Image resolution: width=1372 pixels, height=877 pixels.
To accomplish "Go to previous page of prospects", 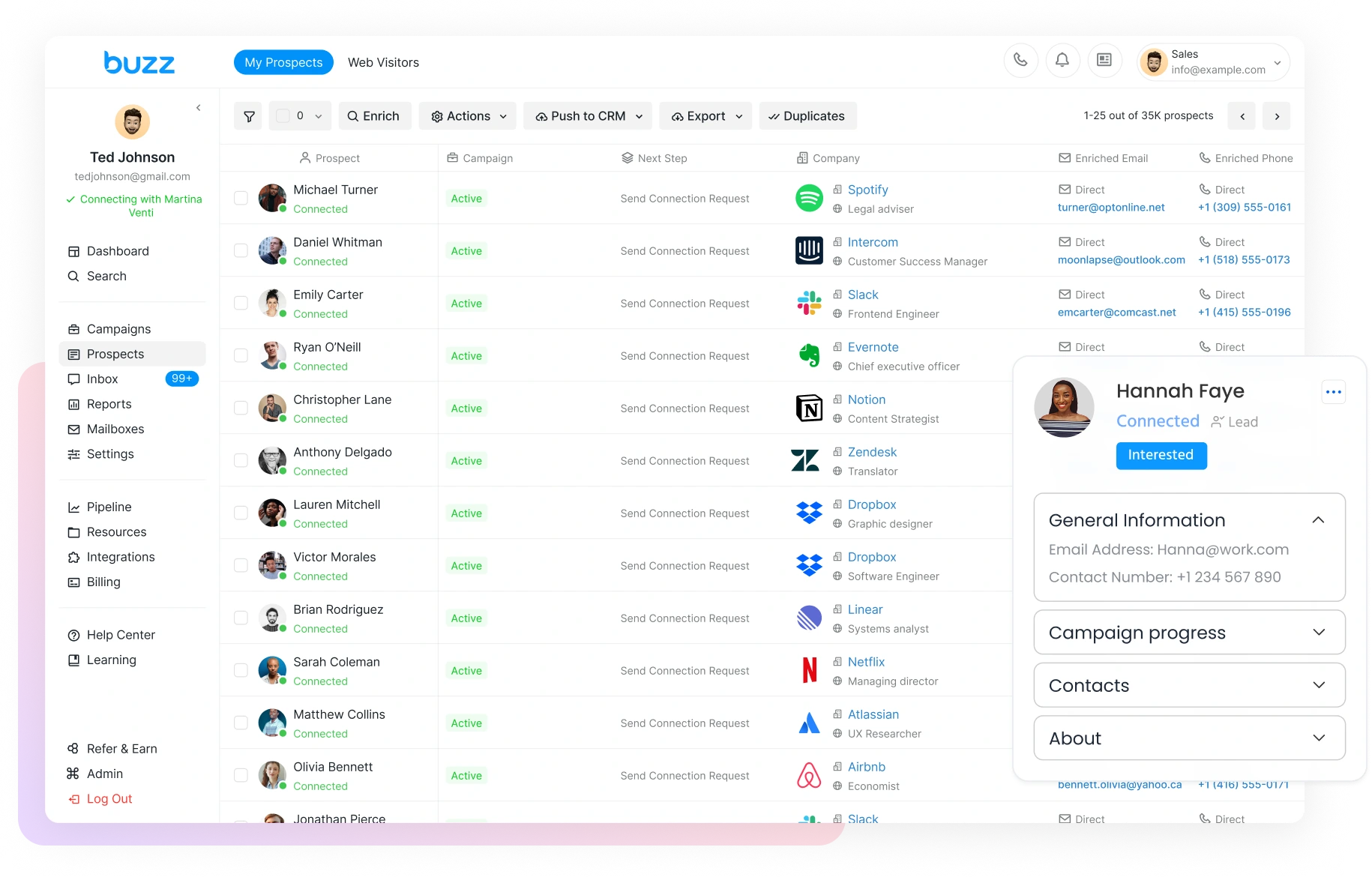I will click(x=1242, y=116).
